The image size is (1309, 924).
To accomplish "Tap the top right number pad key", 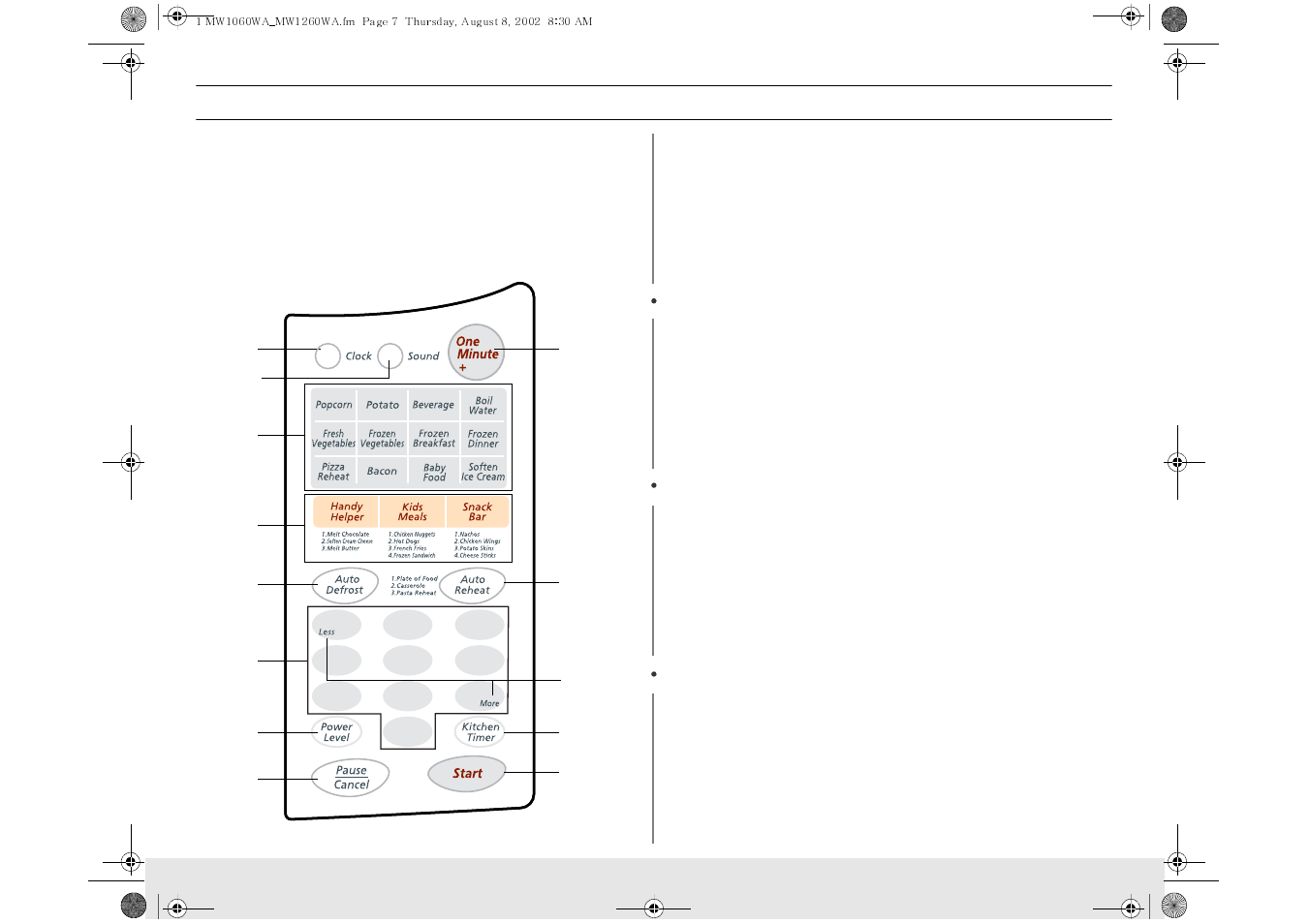I will pyautogui.click(x=480, y=625).
